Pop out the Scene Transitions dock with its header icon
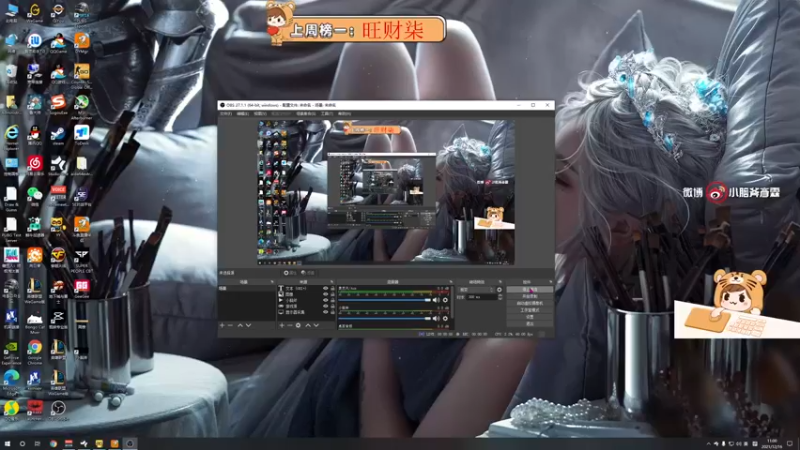Screen dimensions: 800x450 pyautogui.click(x=500, y=282)
